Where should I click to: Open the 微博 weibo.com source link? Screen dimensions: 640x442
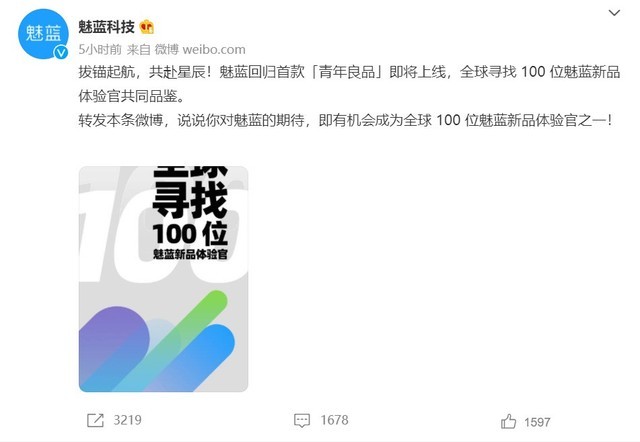(x=200, y=50)
